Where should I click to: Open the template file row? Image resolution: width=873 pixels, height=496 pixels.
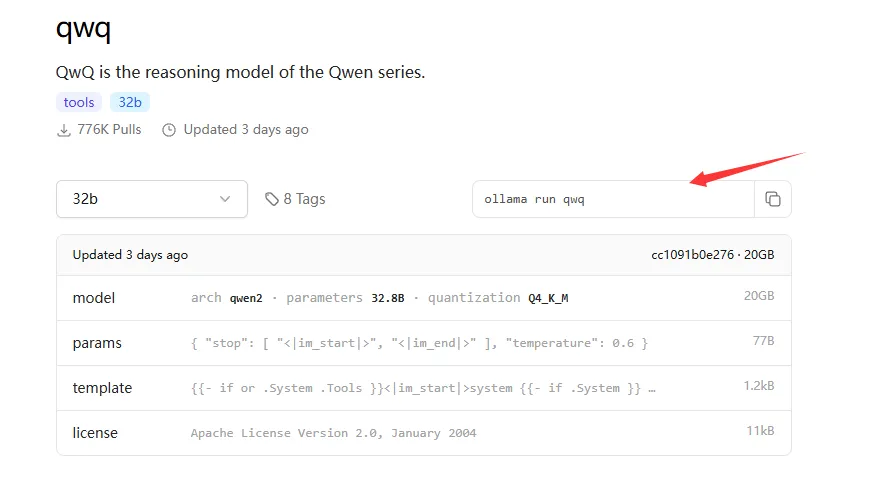(424, 388)
